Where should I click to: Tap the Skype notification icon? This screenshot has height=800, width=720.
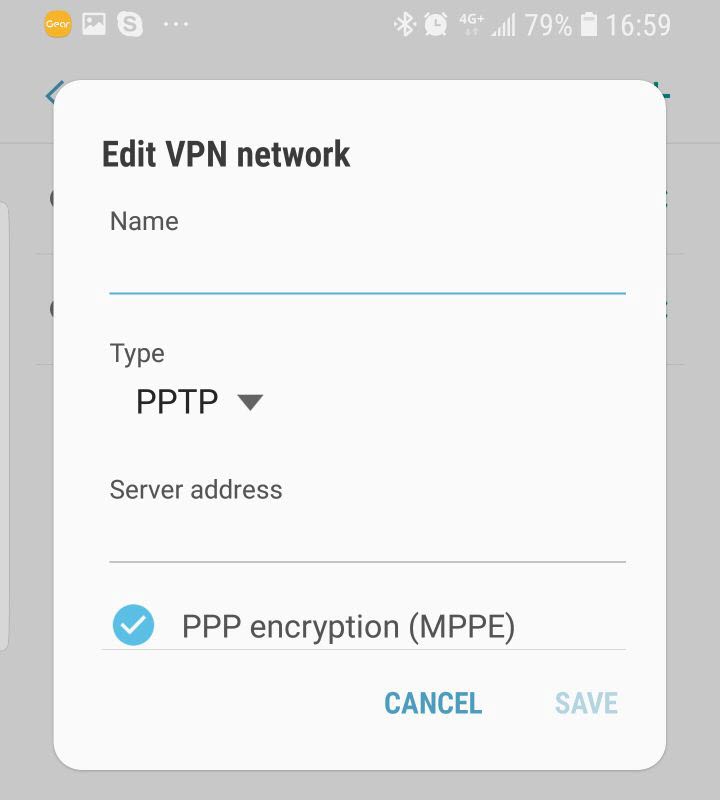pos(130,24)
